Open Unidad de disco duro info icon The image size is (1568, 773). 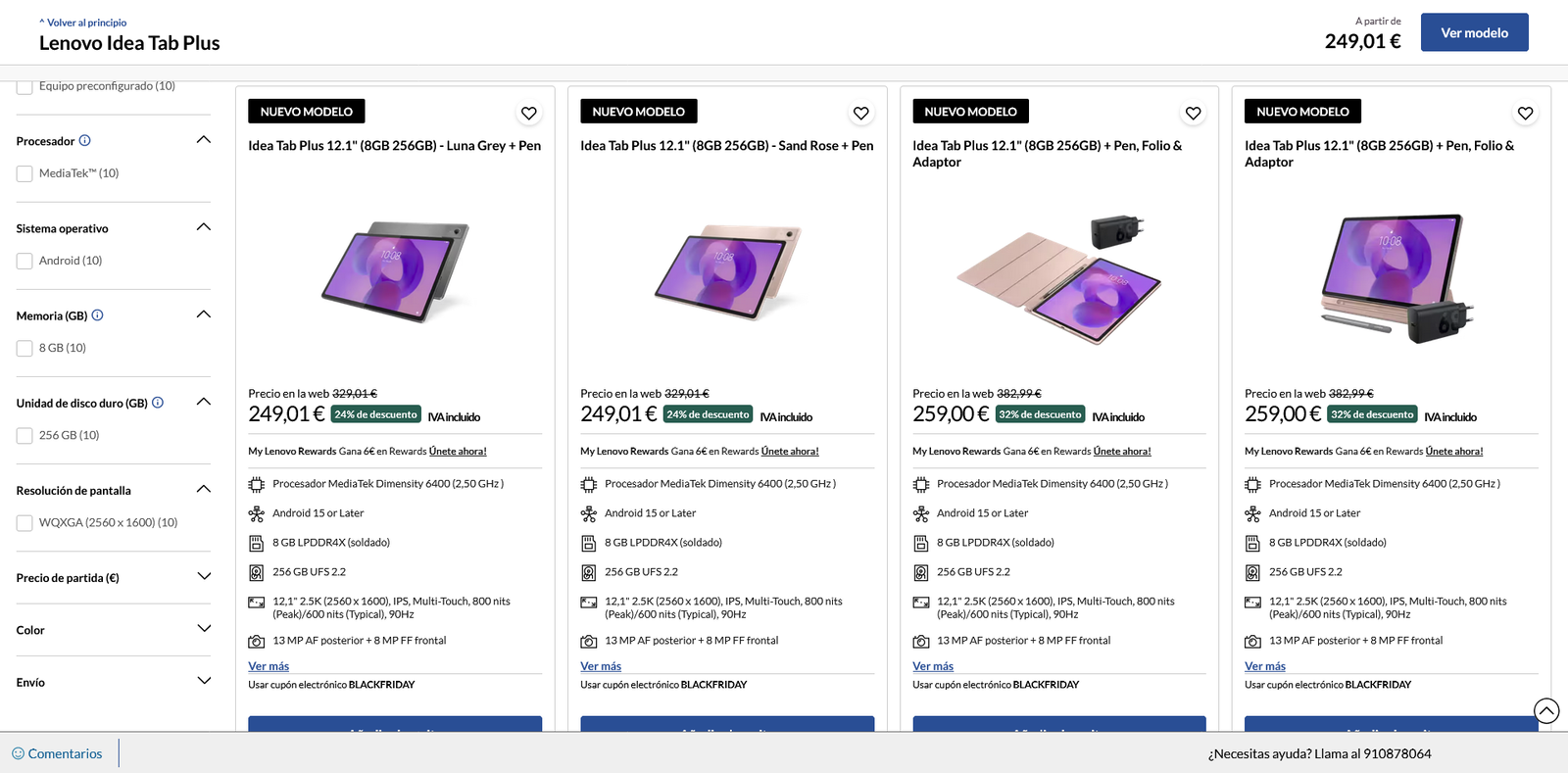point(158,402)
